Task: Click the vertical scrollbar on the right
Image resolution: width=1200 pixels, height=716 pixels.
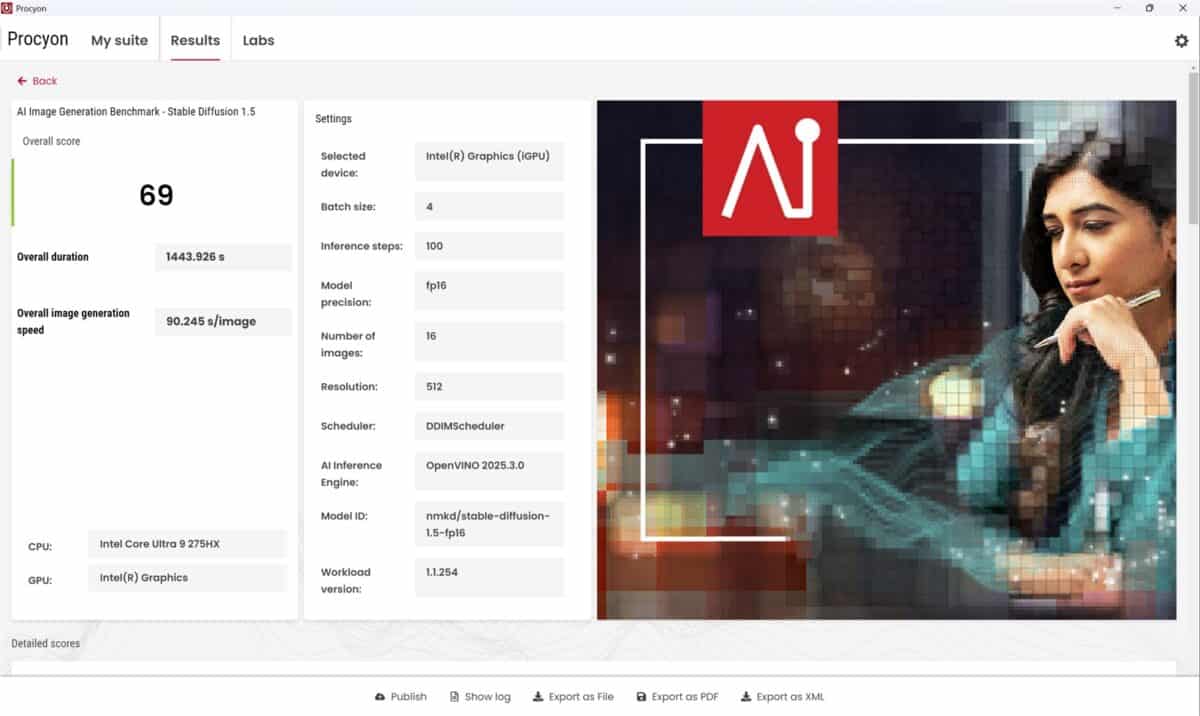Action: pos(1193,150)
